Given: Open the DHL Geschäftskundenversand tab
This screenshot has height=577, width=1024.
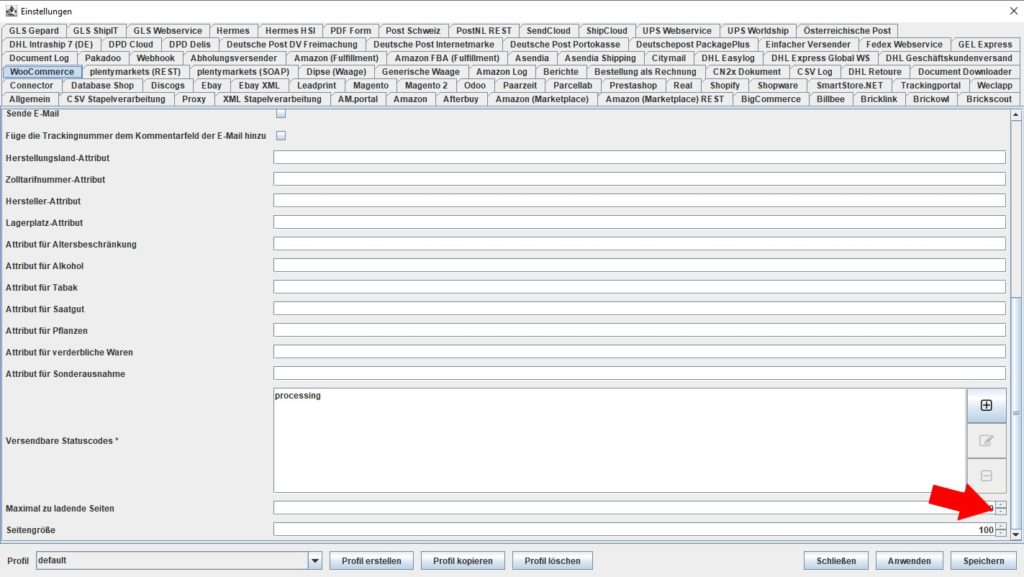Looking at the screenshot, I should [x=949, y=58].
